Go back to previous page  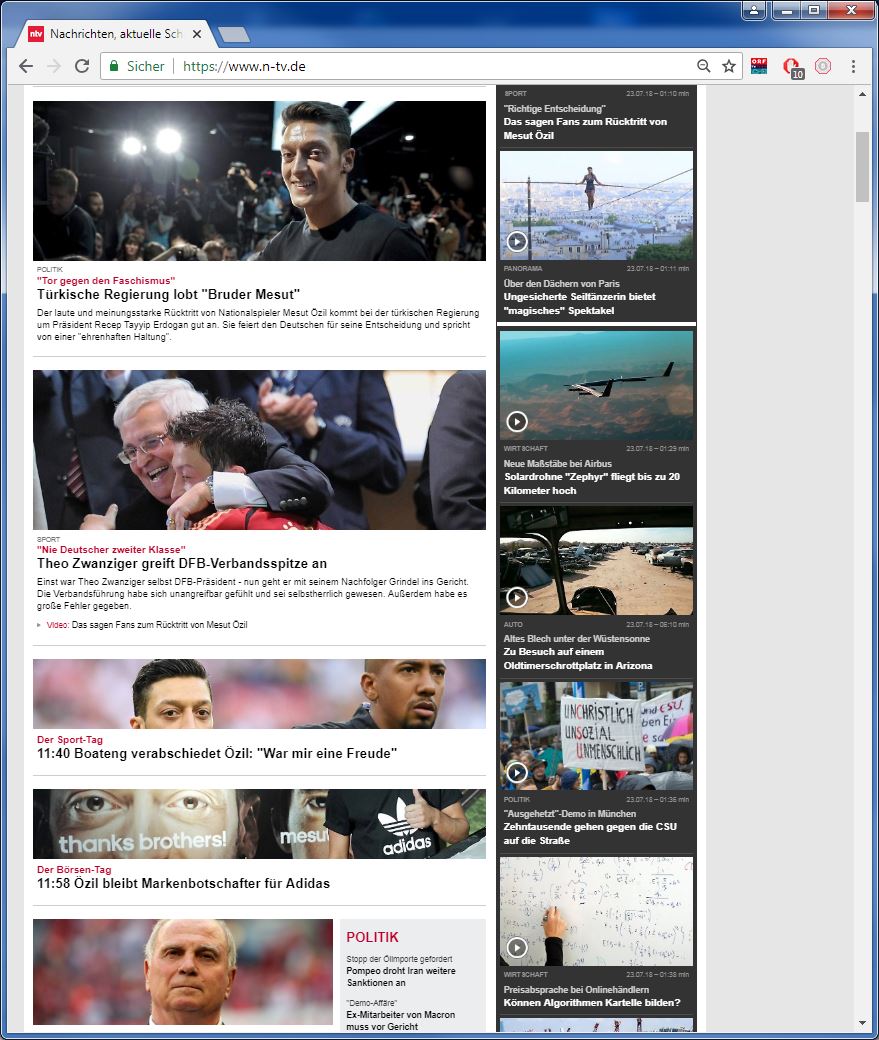(x=26, y=66)
